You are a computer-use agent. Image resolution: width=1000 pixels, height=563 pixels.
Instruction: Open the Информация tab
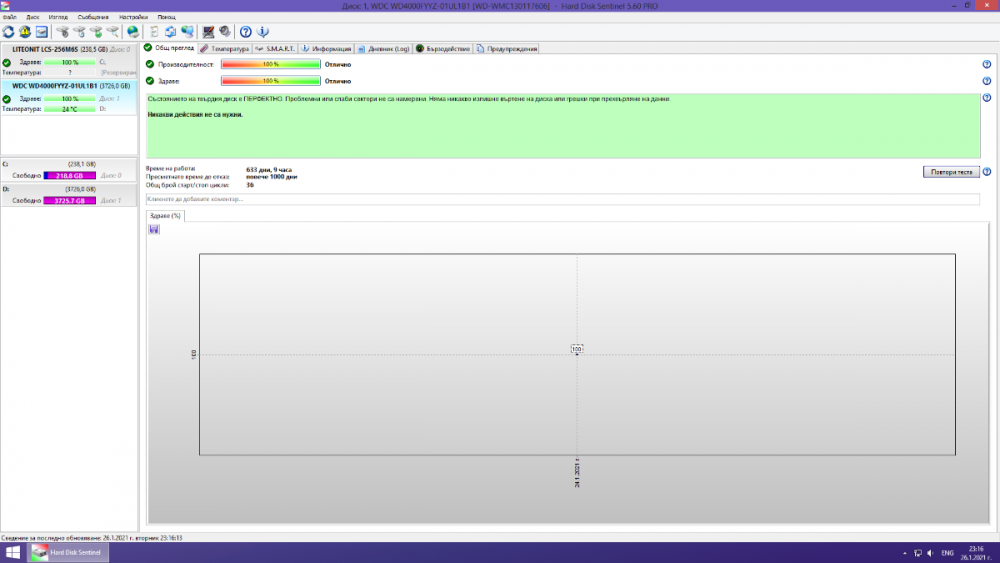click(x=326, y=48)
